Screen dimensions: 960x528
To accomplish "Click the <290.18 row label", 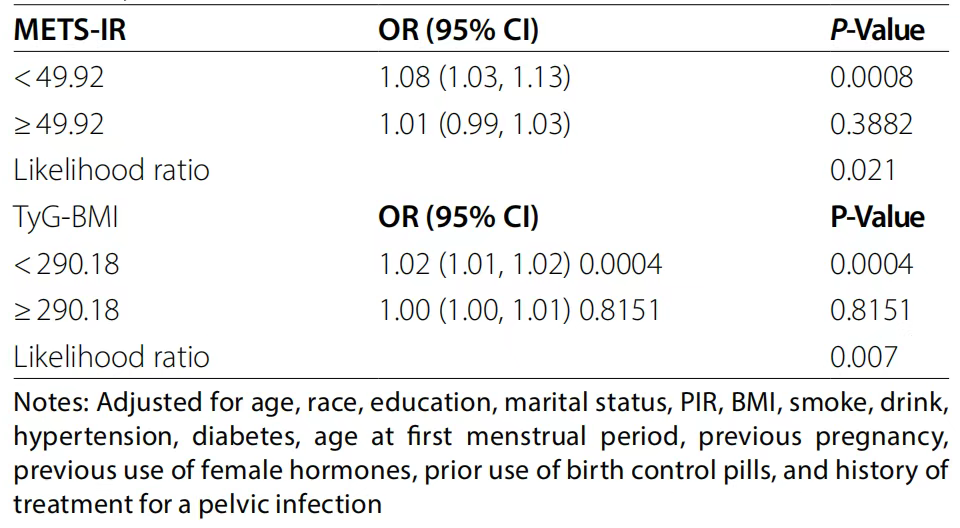I will pyautogui.click(x=66, y=264).
